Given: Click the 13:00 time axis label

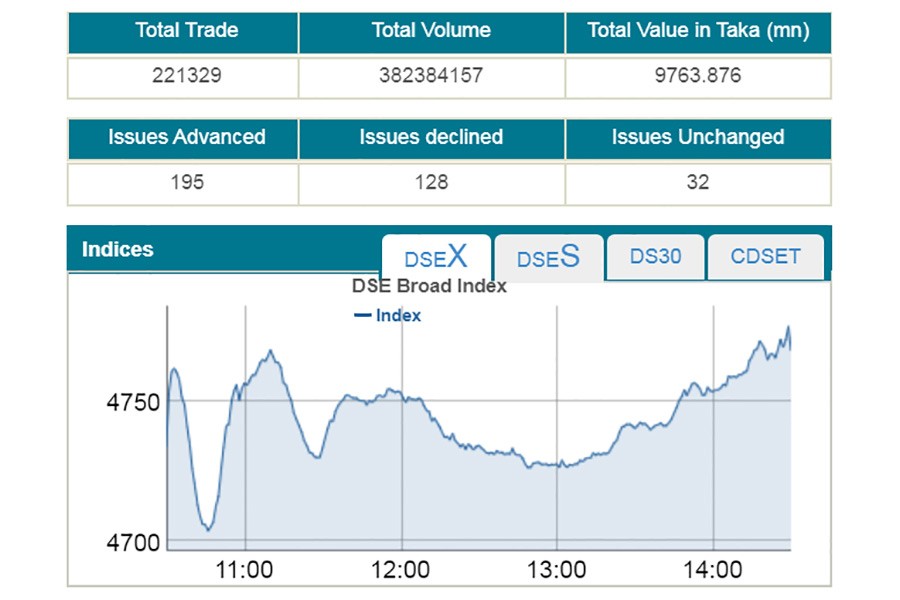Looking at the screenshot, I should (557, 571).
